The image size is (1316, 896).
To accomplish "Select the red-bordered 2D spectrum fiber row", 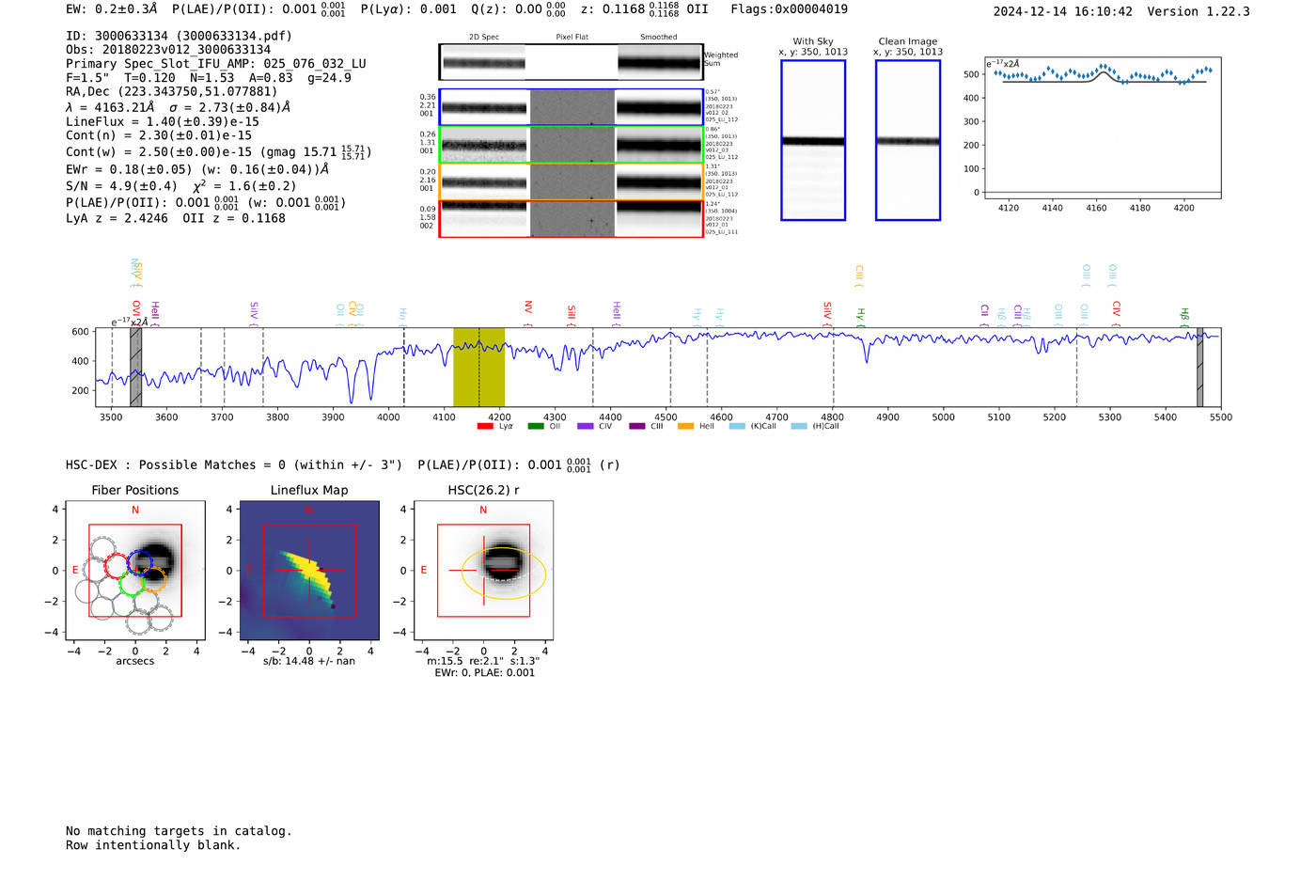I will [x=571, y=219].
